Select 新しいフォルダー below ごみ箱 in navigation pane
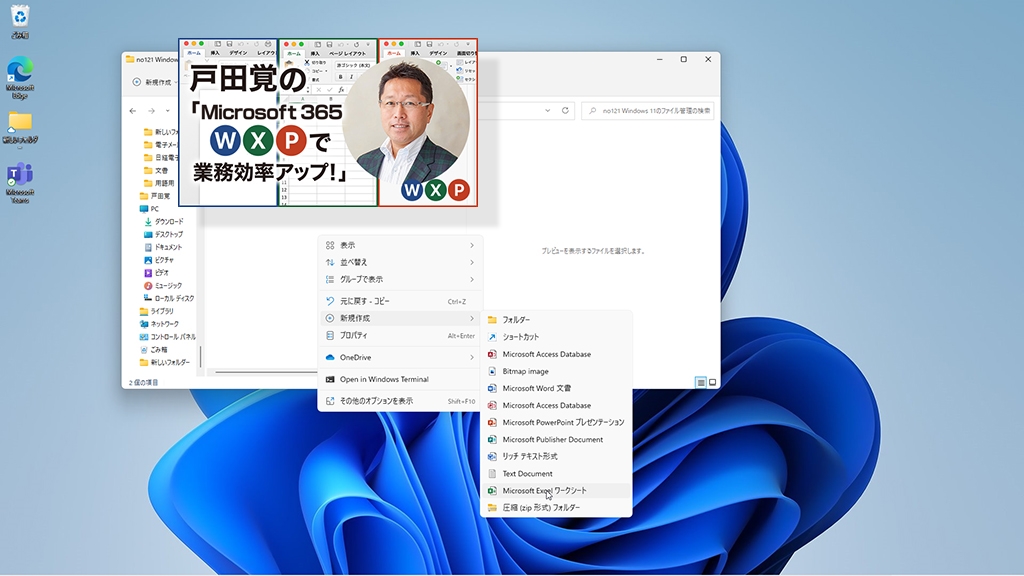The image size is (1024, 576). (165, 362)
